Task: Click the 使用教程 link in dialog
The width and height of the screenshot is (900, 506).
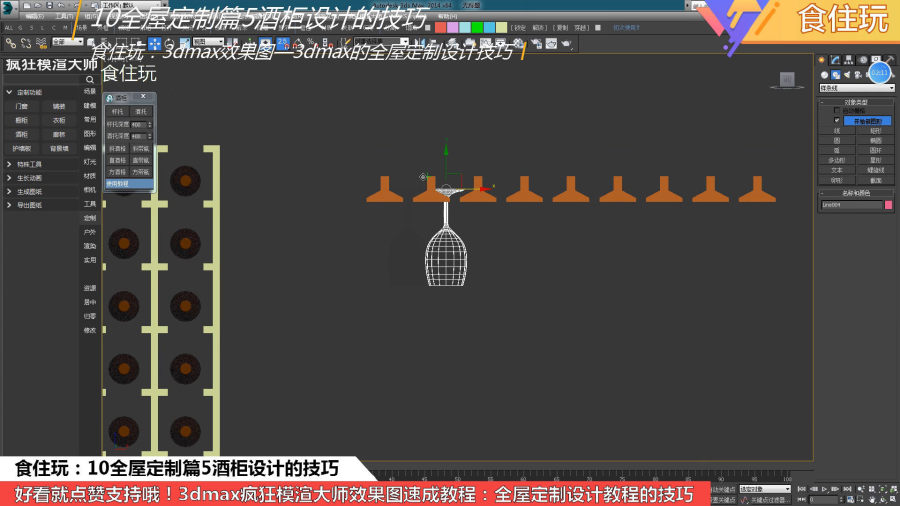Action: (x=118, y=184)
